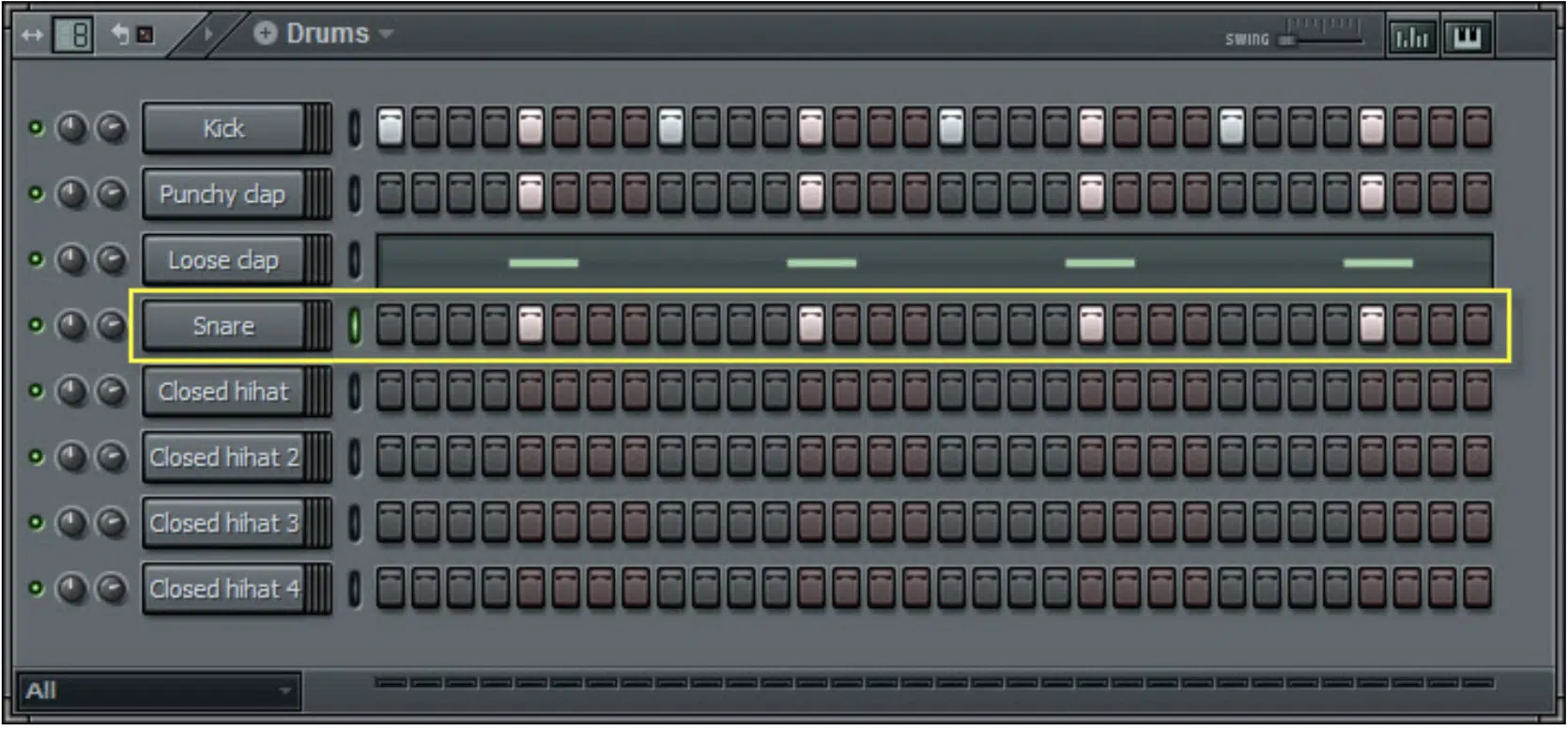Click the Kick channel volume knob

pyautogui.click(x=112, y=128)
